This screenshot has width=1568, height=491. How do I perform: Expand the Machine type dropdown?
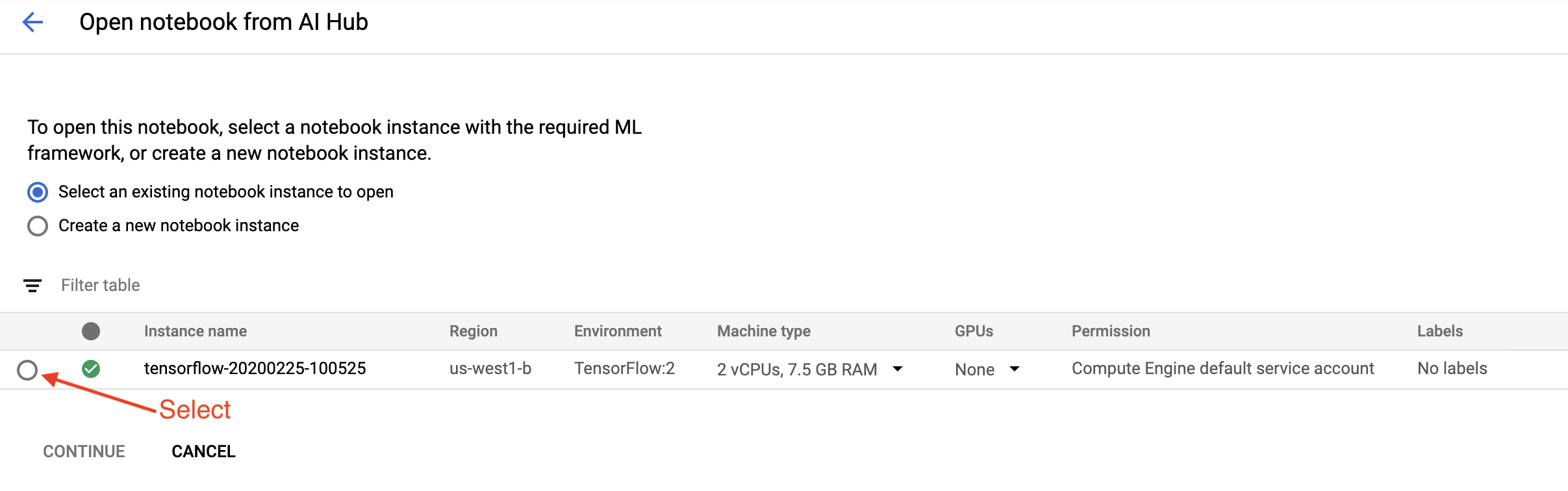click(898, 369)
